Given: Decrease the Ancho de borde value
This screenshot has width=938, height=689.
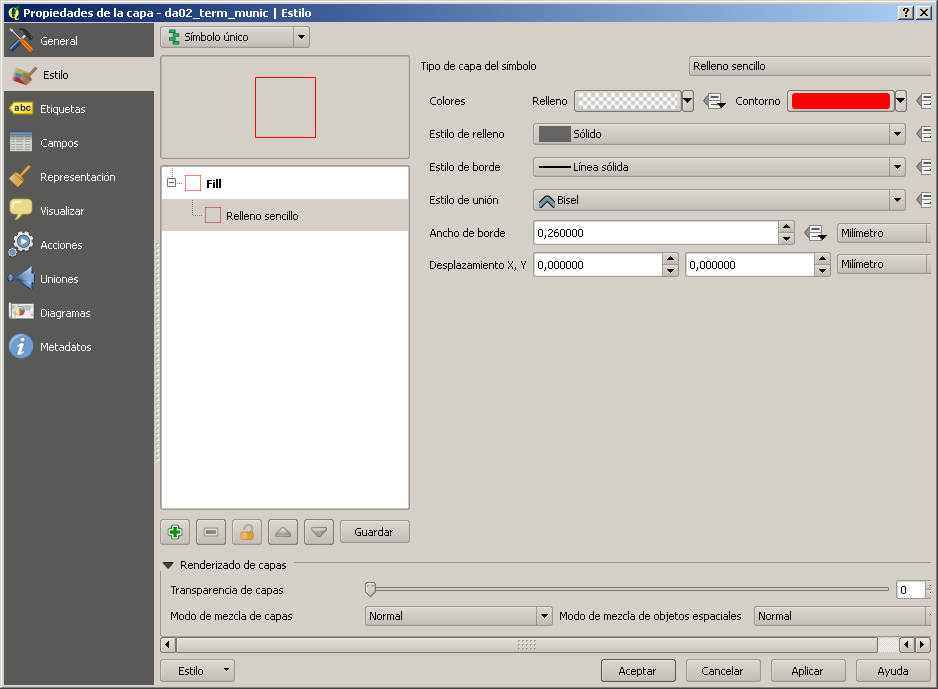Looking at the screenshot, I should click(x=787, y=239).
